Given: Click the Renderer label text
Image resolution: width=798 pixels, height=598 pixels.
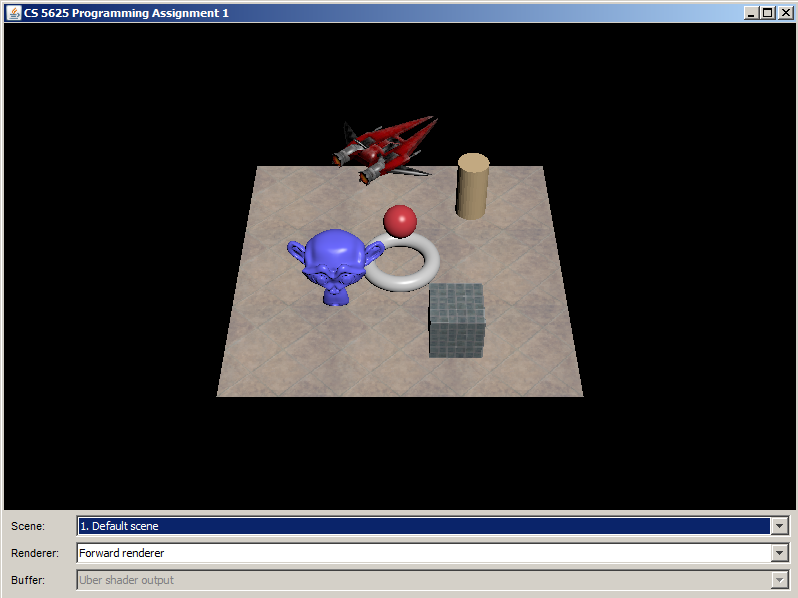Looking at the screenshot, I should (x=36, y=553).
